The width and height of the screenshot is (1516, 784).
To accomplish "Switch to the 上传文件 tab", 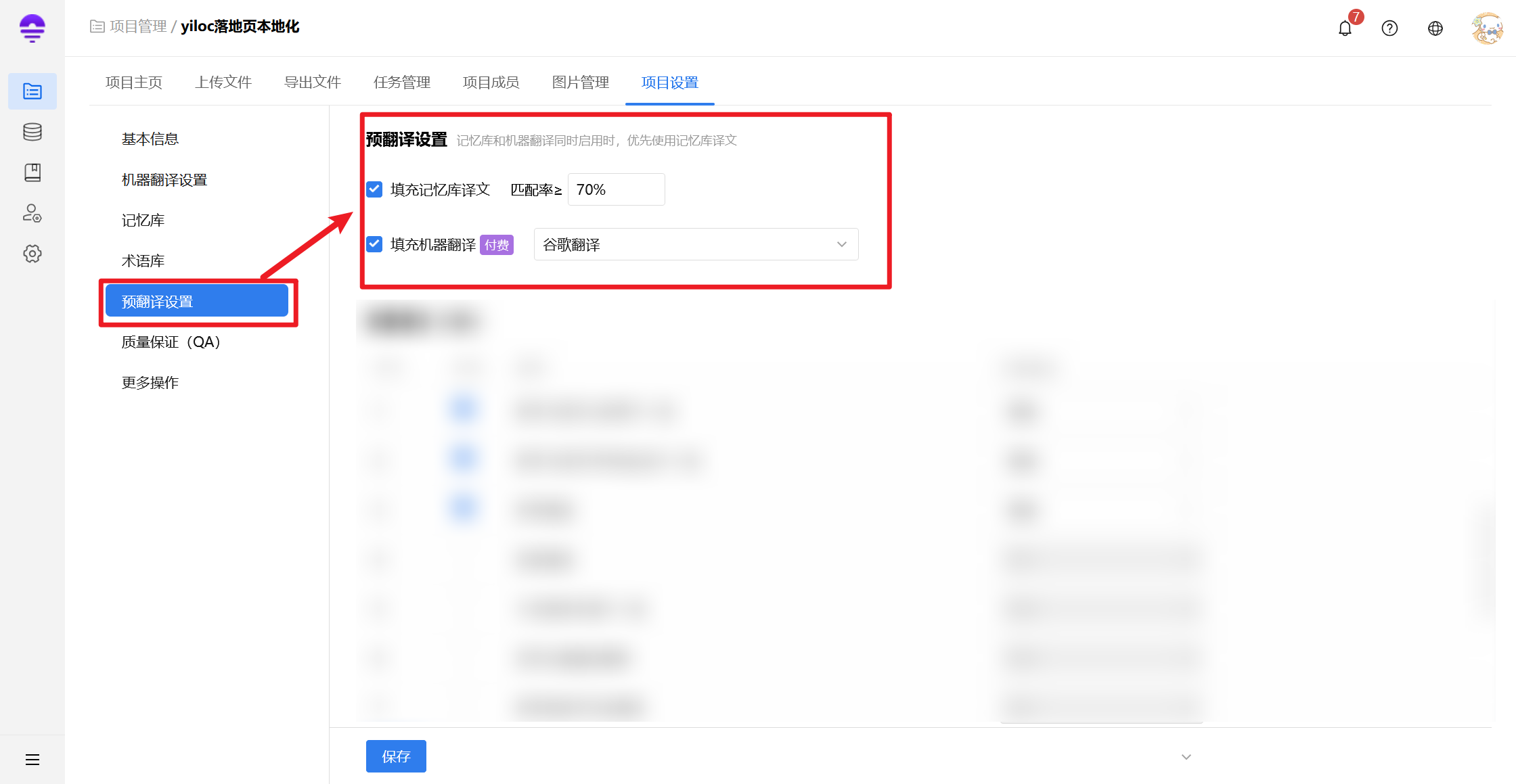I will tap(223, 83).
